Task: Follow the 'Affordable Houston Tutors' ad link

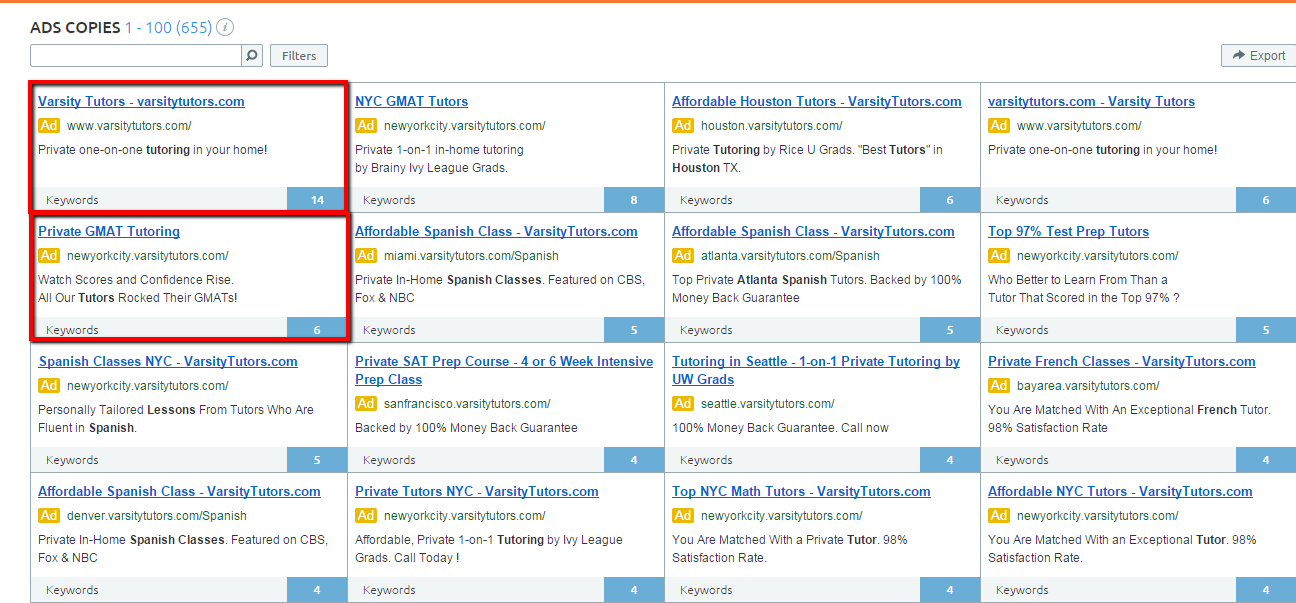Action: 817,101
